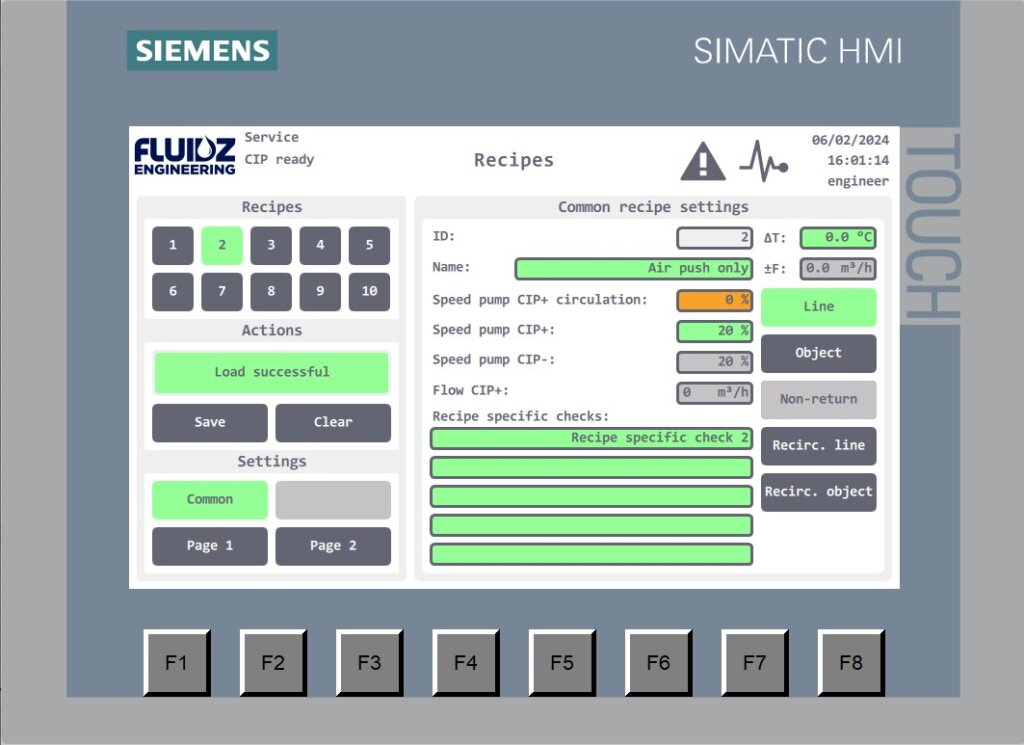Open the Common settings tab
Viewport: 1024px width, 745px height.
(210, 500)
